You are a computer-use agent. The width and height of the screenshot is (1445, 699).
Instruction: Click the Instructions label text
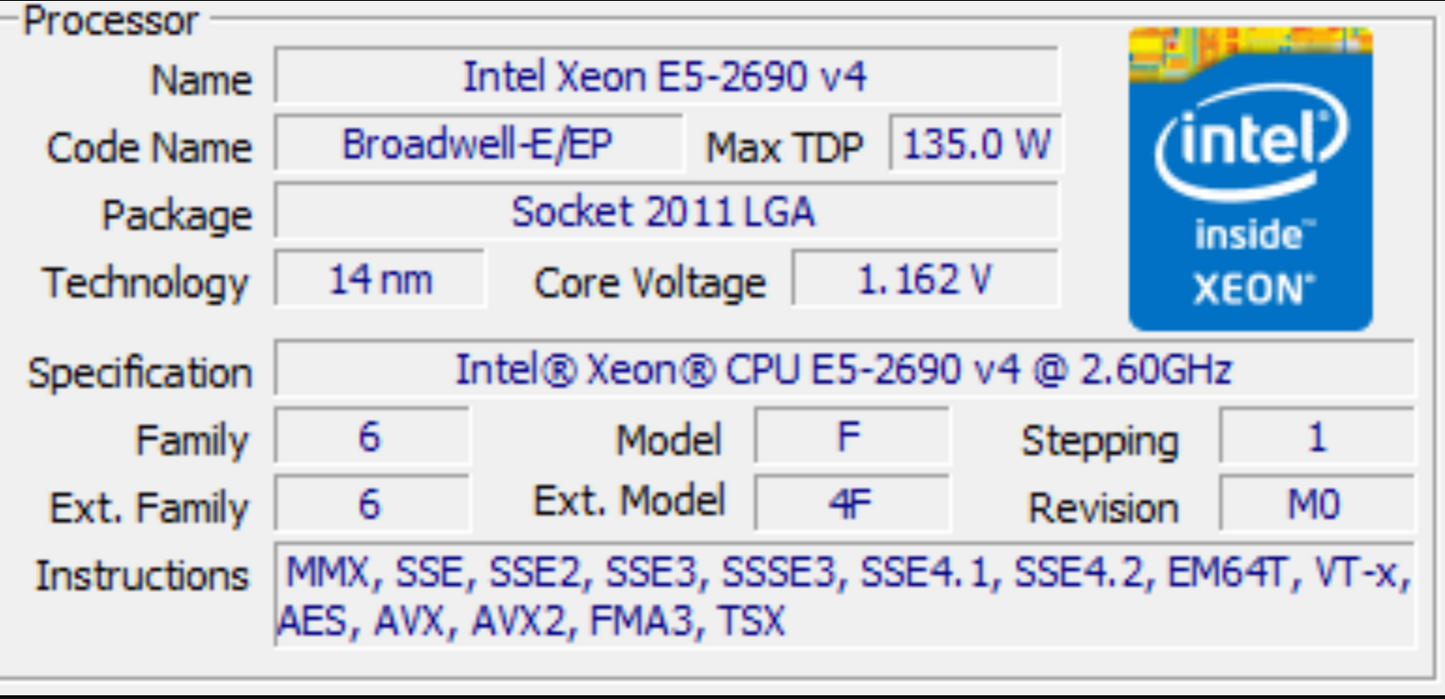click(142, 576)
